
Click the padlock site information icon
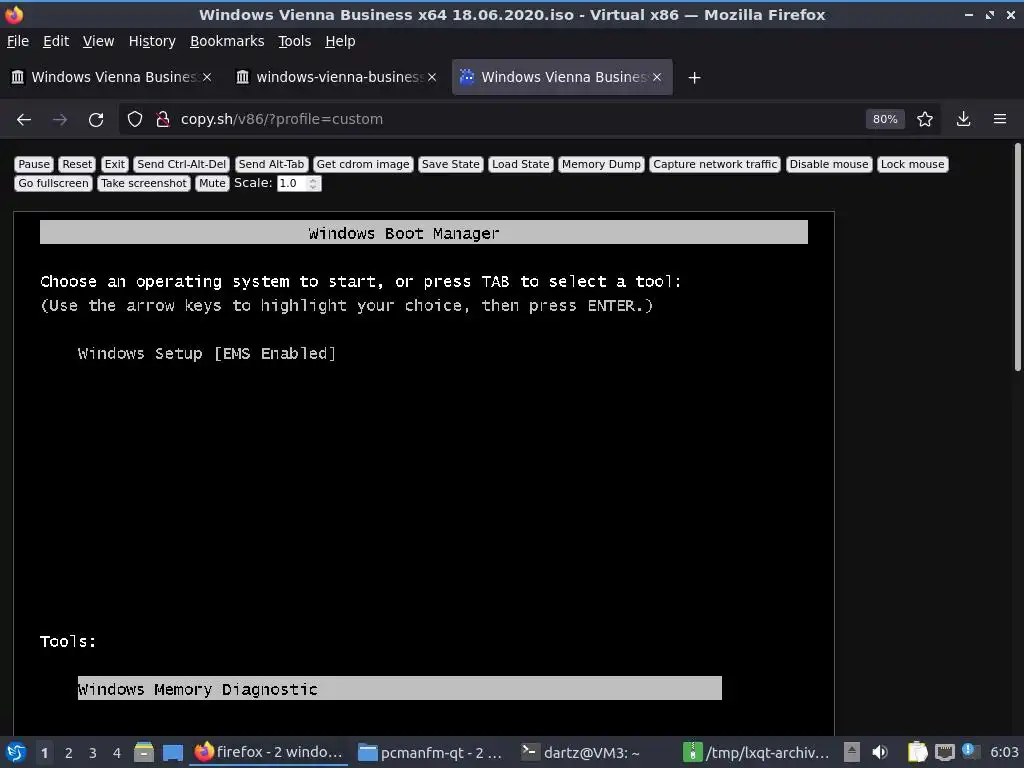pos(163,120)
